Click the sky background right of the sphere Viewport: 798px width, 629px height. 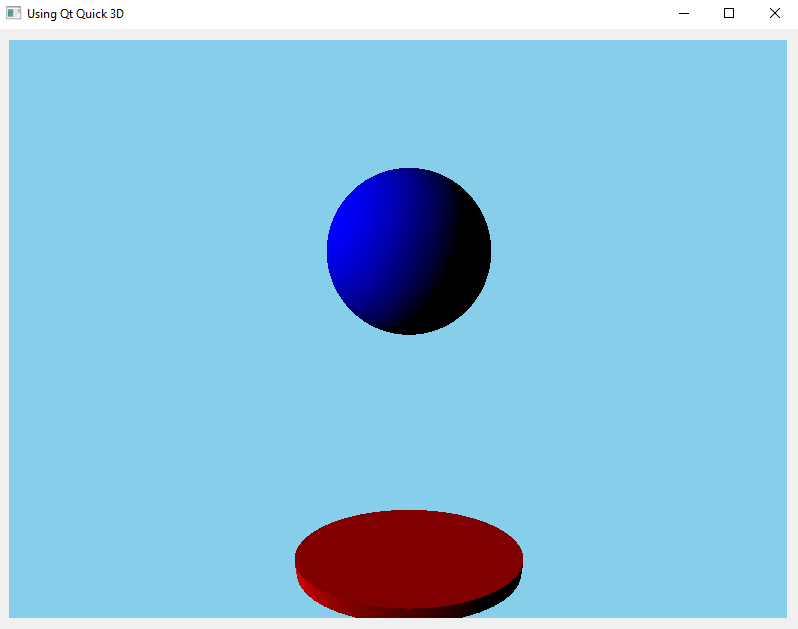point(640,250)
